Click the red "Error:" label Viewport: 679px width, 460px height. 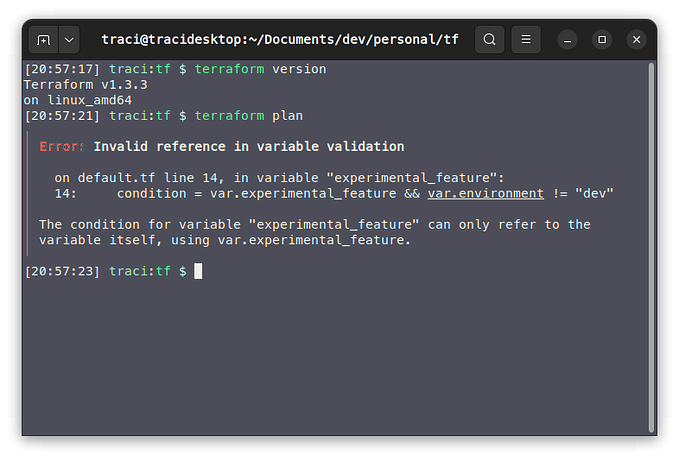pyautogui.click(x=61, y=147)
